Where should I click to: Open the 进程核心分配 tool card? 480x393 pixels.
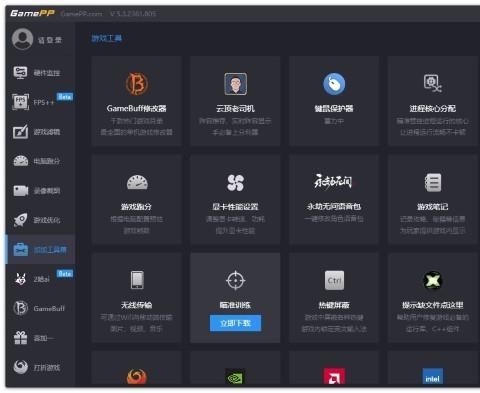coord(433,101)
